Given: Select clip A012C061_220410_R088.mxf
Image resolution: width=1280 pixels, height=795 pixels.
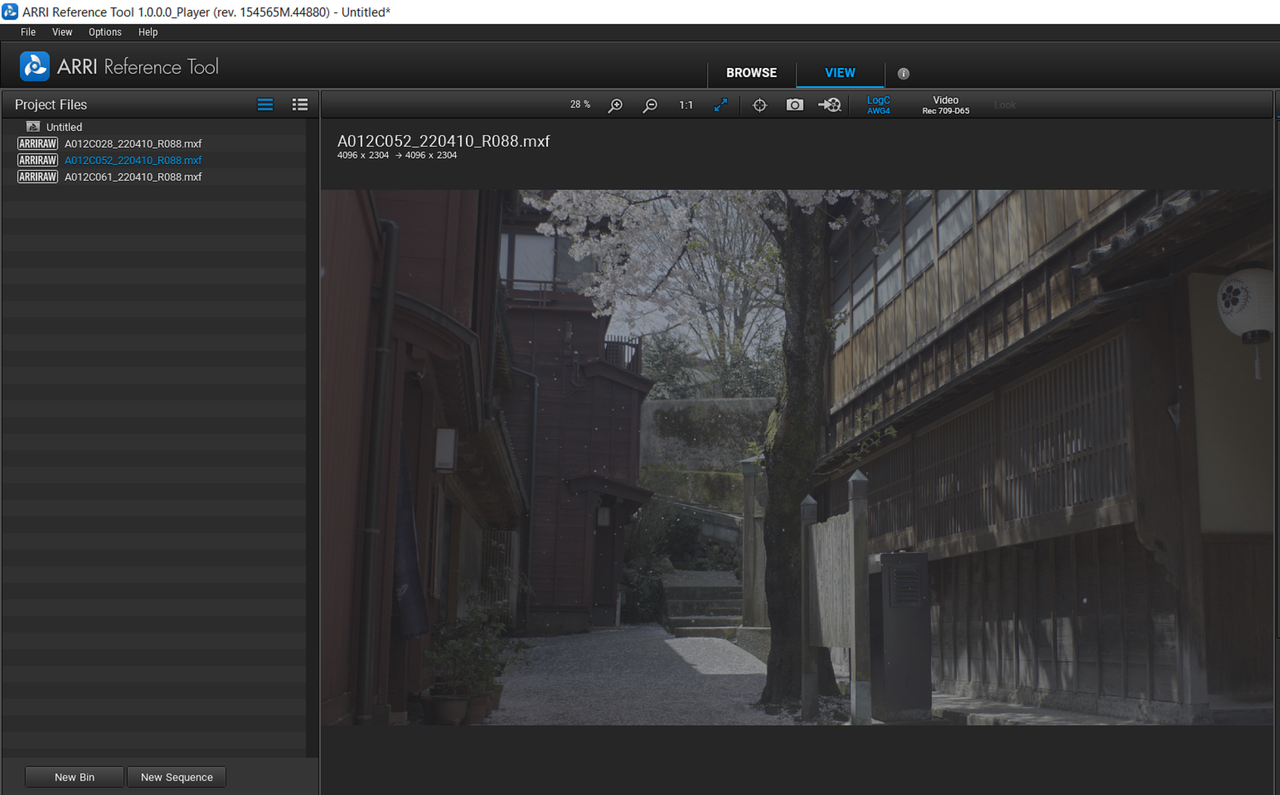Looking at the screenshot, I should click(x=133, y=177).
